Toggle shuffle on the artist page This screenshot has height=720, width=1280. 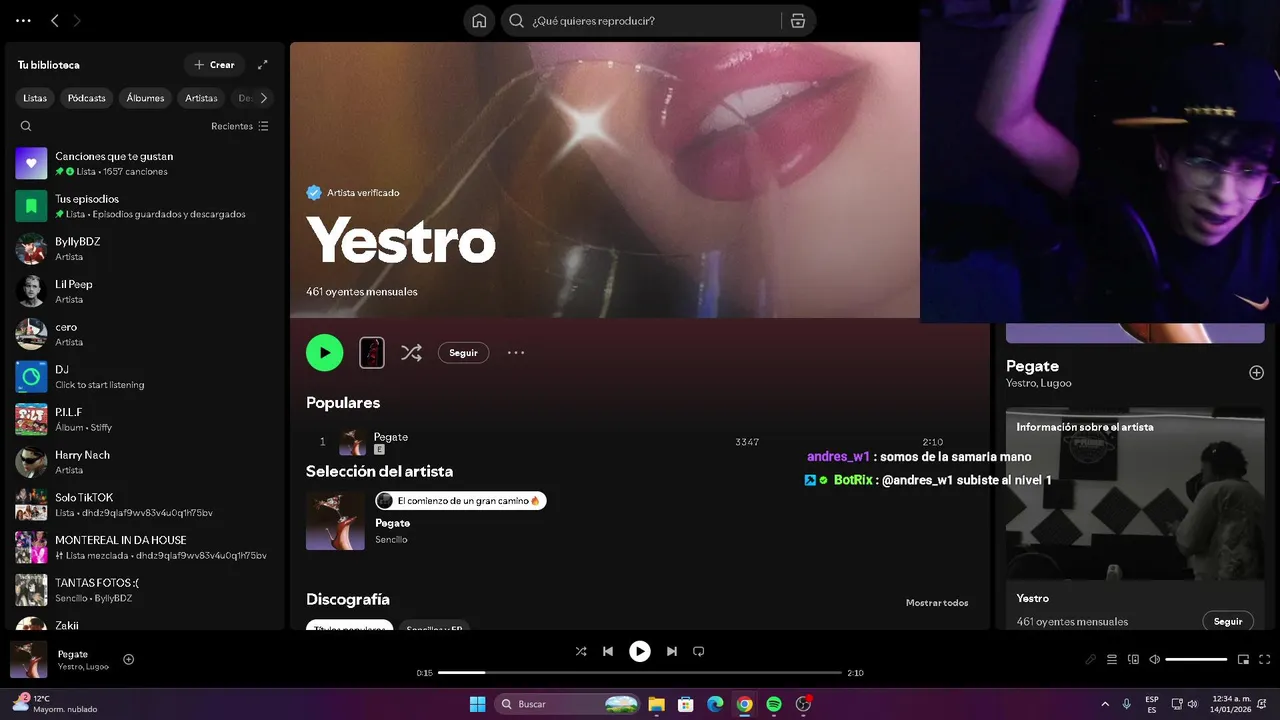[x=411, y=352]
